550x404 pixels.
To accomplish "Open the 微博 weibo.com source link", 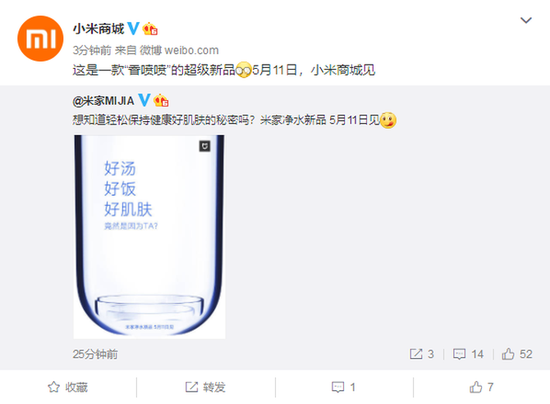I will (179, 50).
